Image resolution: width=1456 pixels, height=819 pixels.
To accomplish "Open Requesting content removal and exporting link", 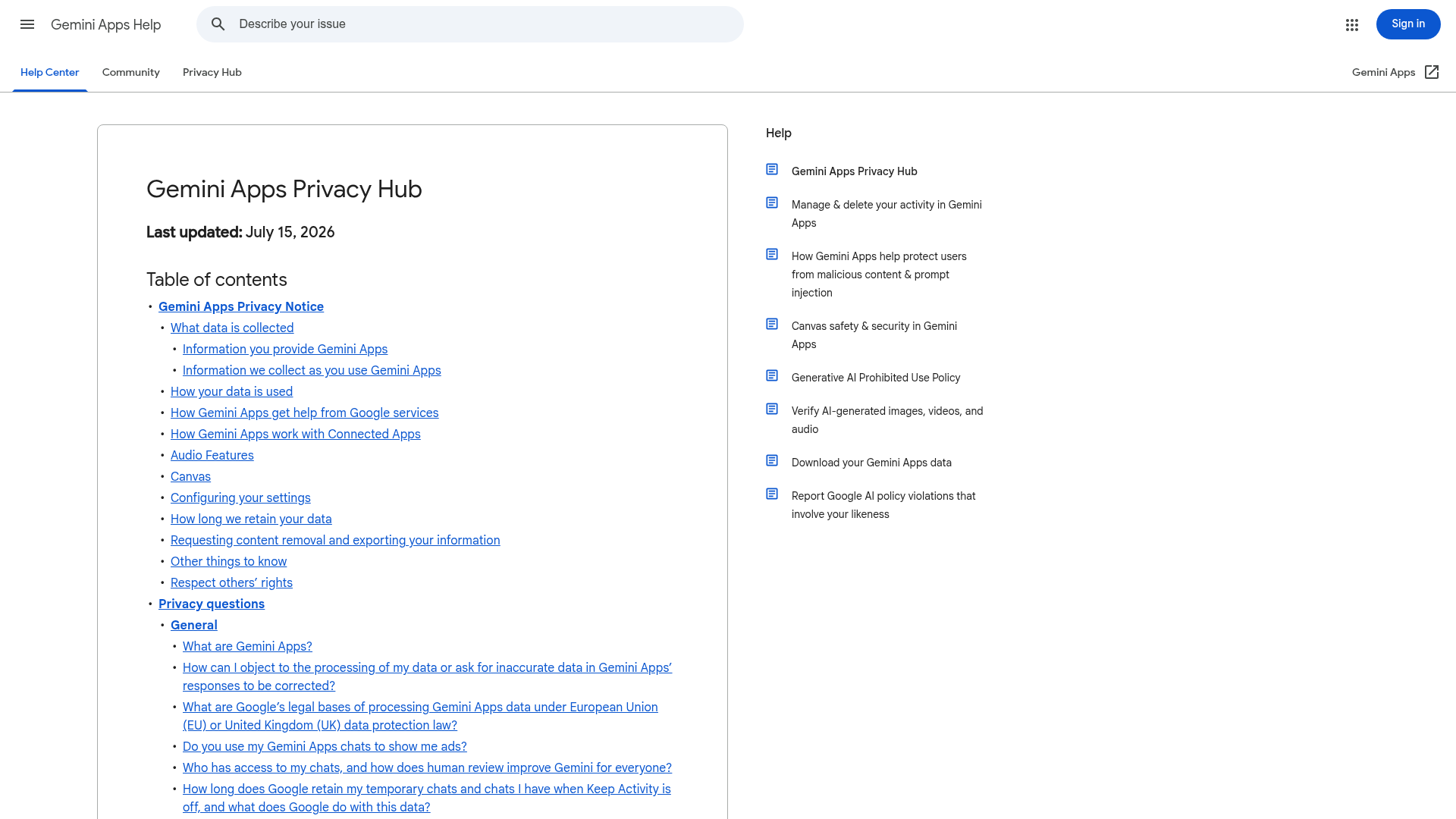I will pos(335,540).
